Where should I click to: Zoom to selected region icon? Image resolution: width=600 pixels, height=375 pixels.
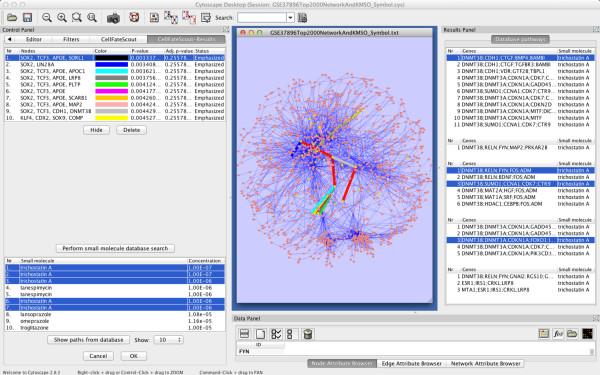tap(77, 18)
